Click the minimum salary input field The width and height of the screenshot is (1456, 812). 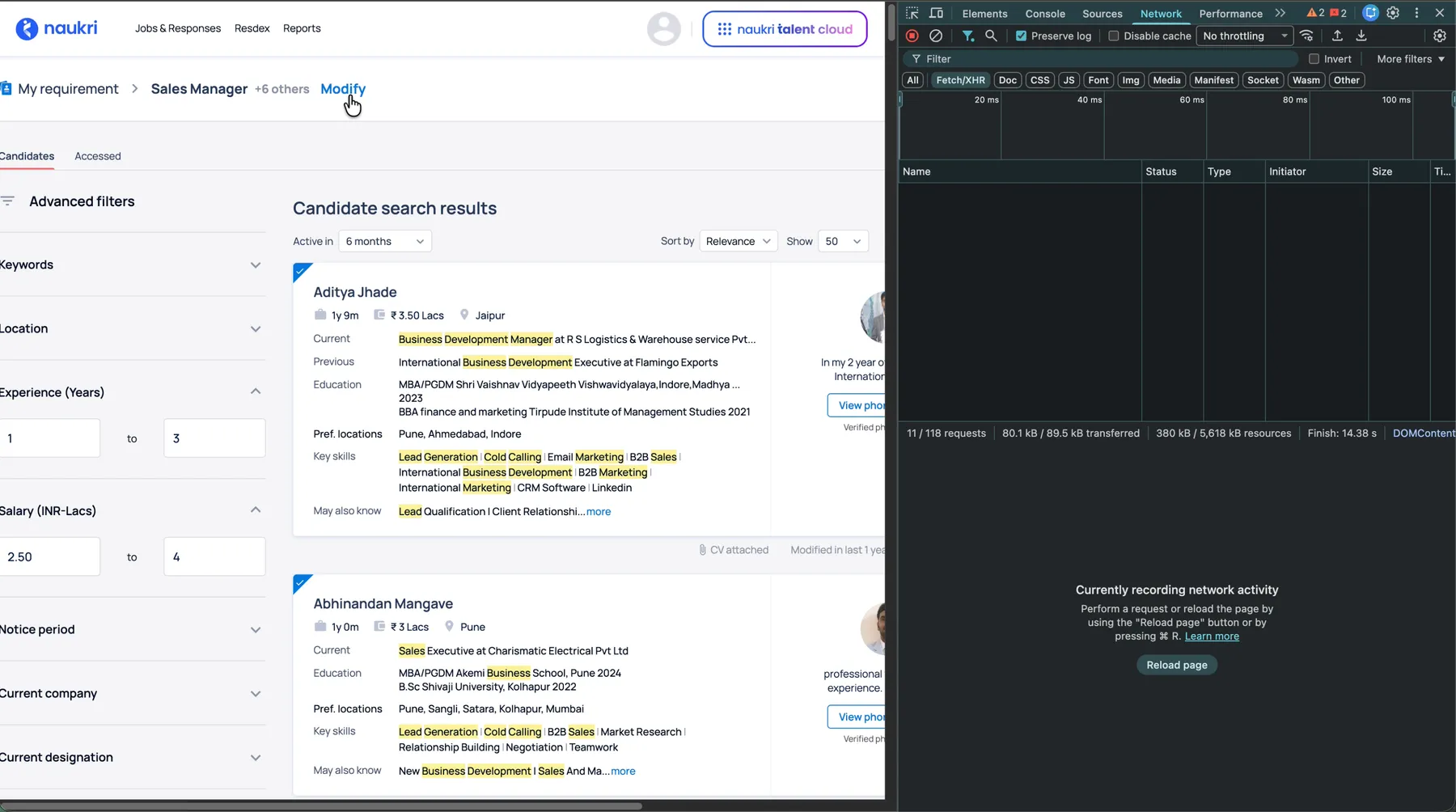50,556
